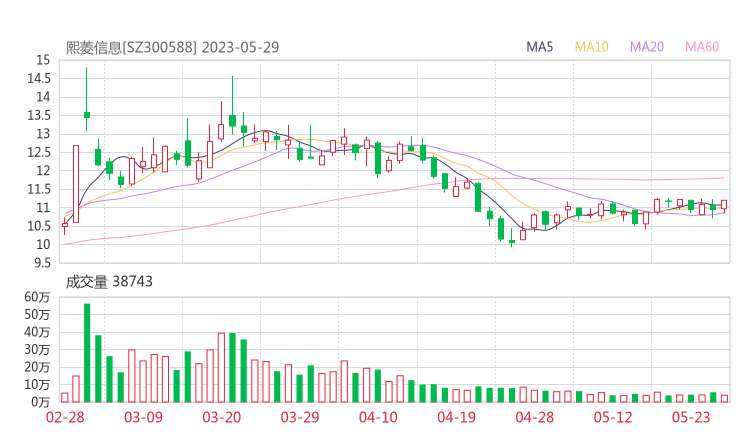
Task: Click the tall red candlestick after 02-28
Action: point(76,184)
